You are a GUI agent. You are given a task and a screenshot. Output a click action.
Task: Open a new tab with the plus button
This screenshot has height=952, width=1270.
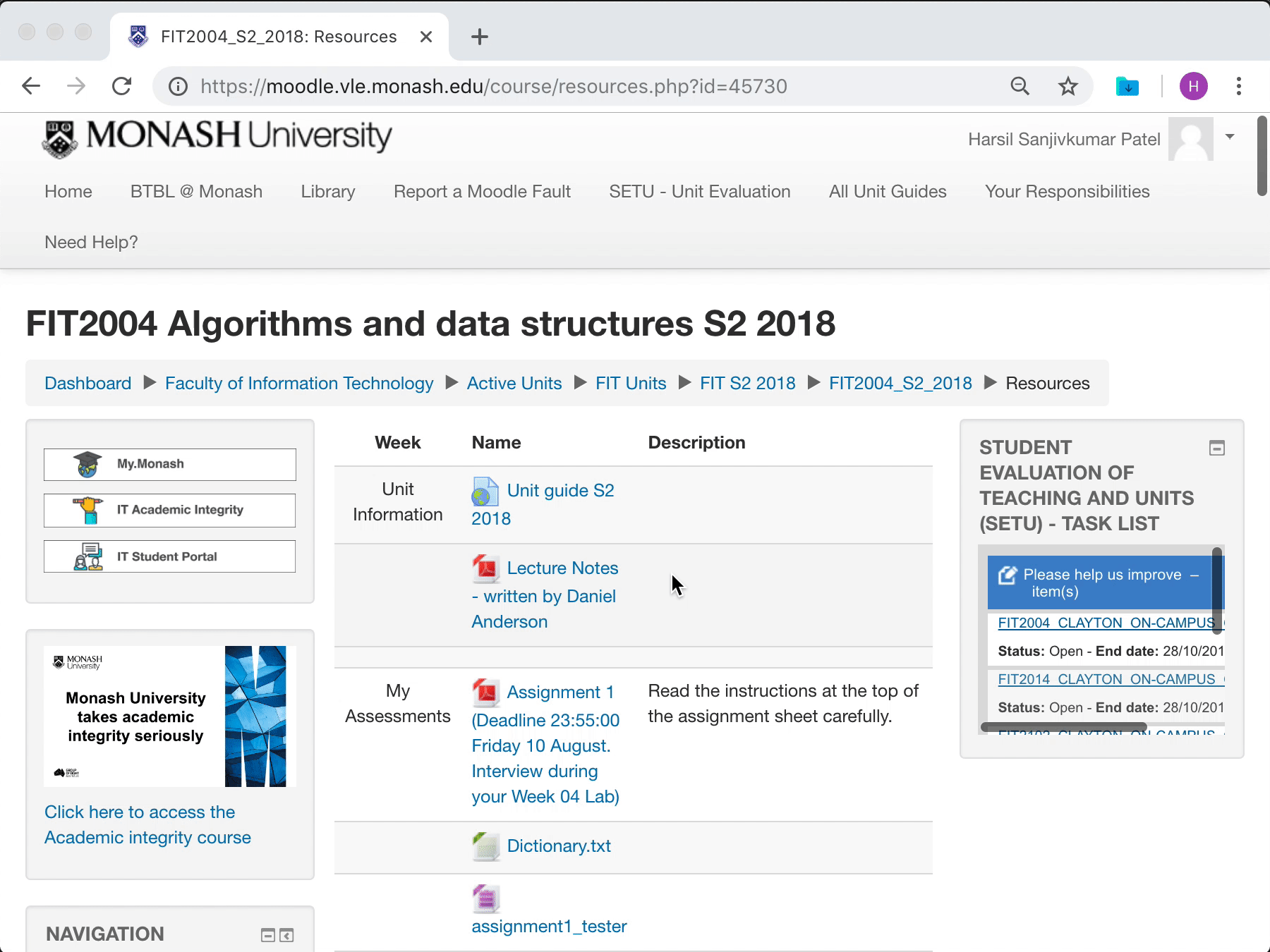[x=480, y=37]
